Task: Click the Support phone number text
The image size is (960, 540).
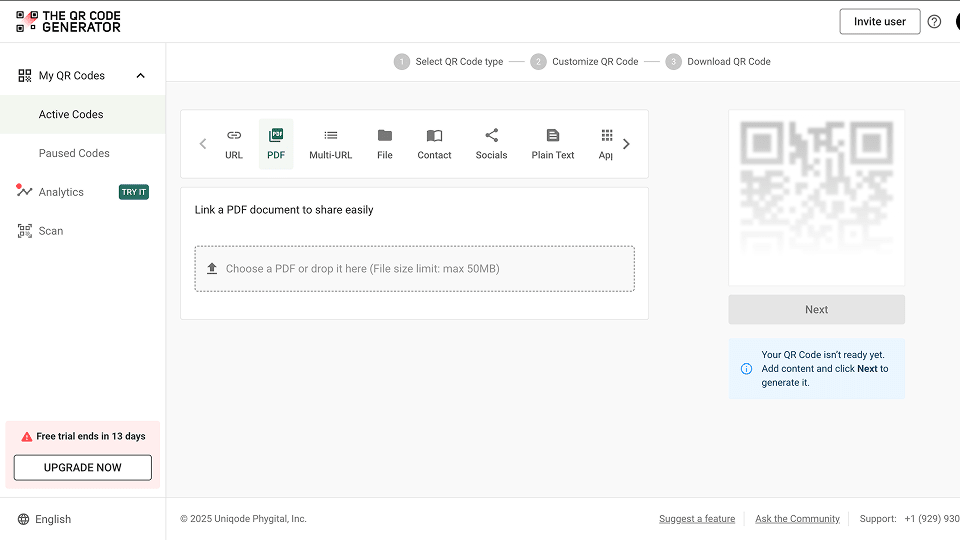Action: (x=932, y=519)
